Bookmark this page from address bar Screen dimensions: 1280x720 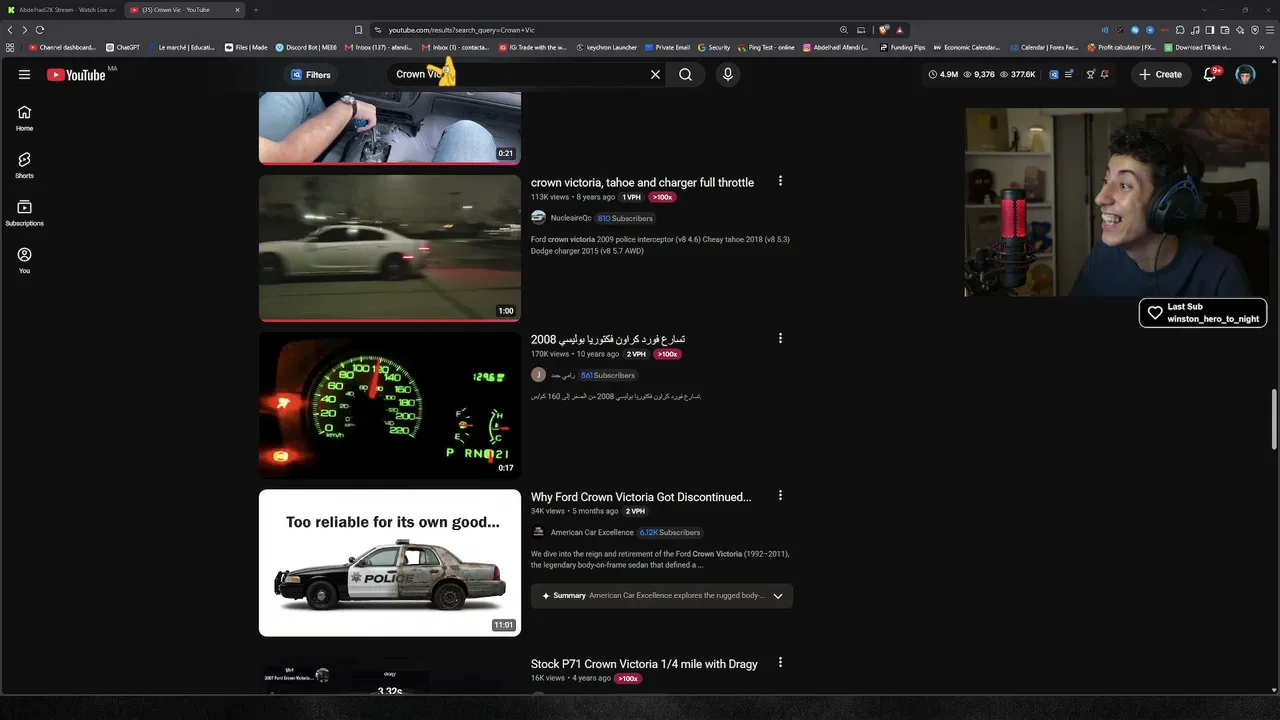click(358, 30)
